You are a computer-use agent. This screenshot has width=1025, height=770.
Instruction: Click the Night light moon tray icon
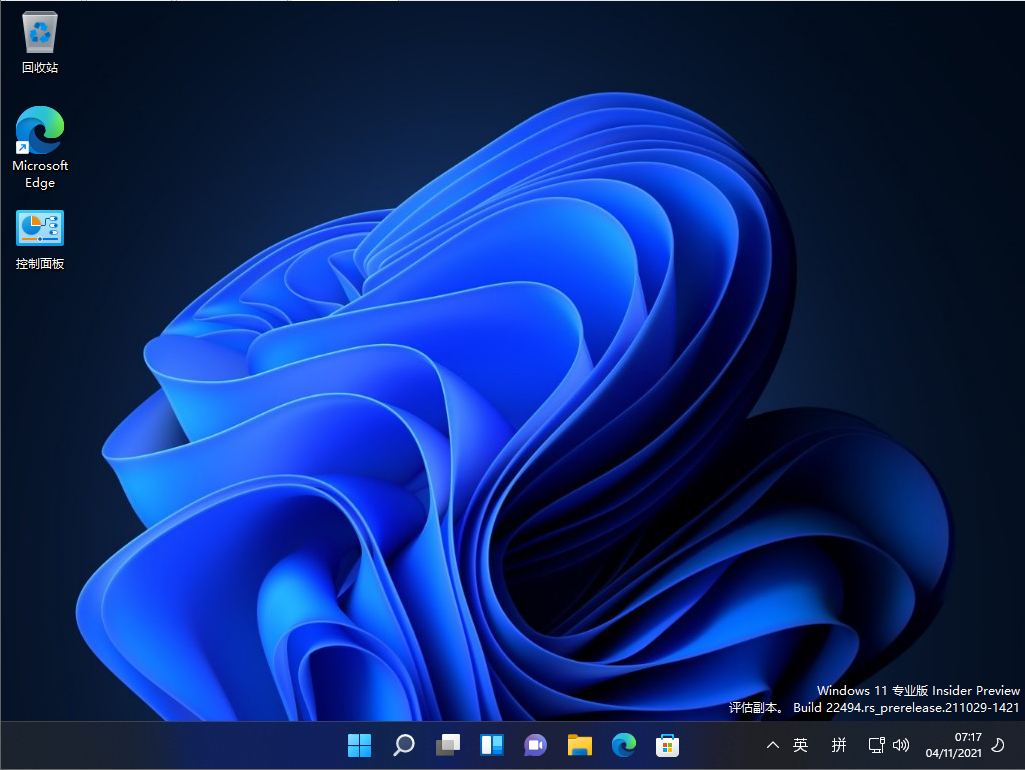(997, 745)
